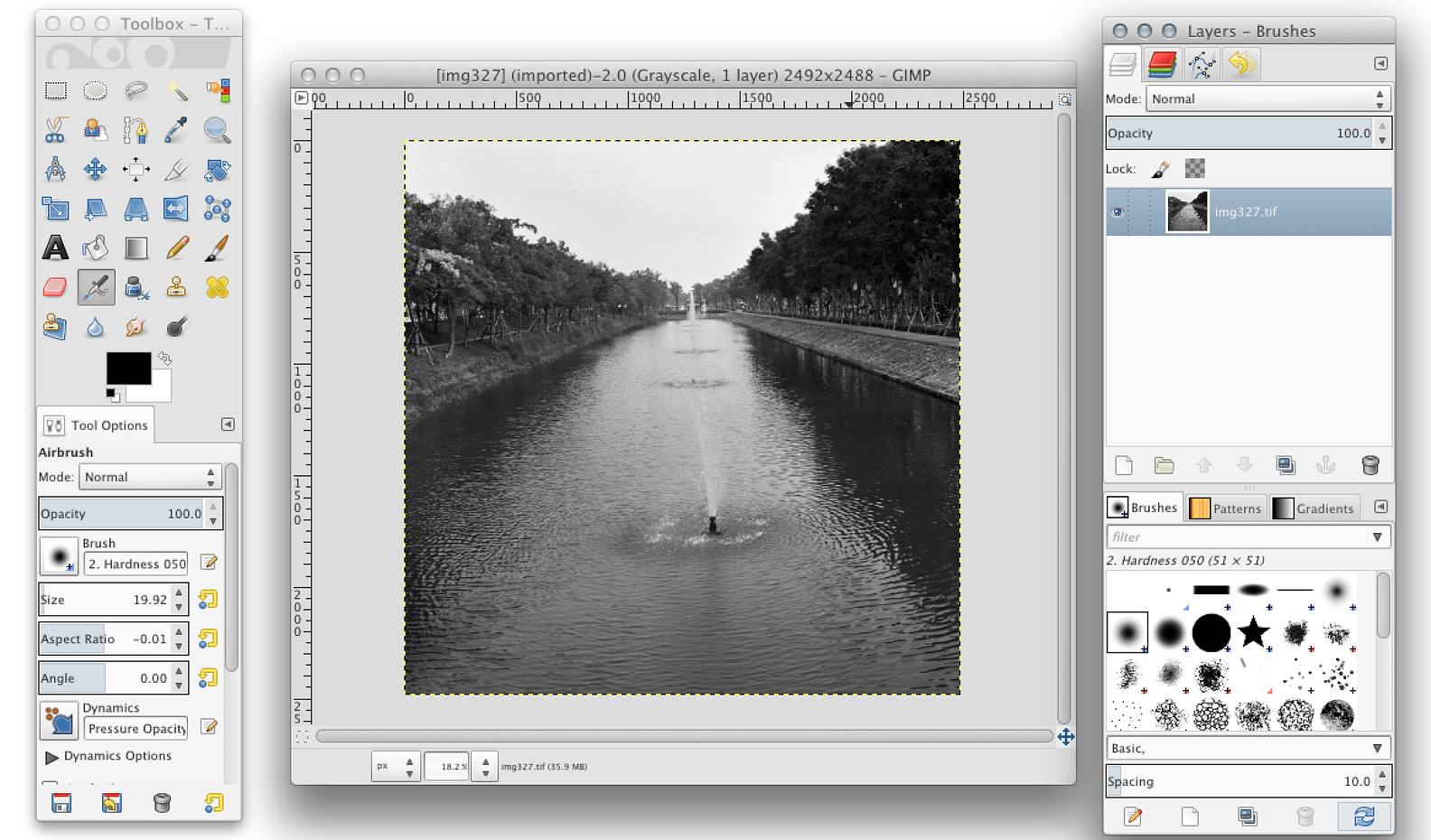Swap foreground and background colors
1431x840 pixels.
click(x=164, y=359)
